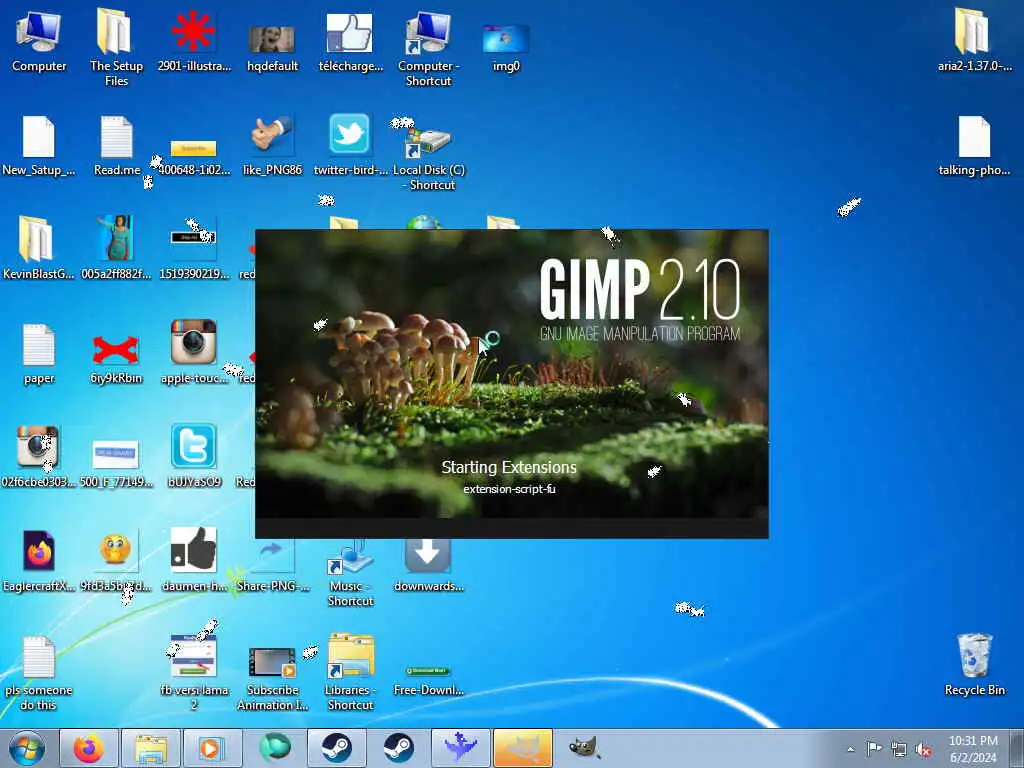Open Windows Media Player from taskbar
This screenshot has width=1024, height=768.
coord(213,748)
